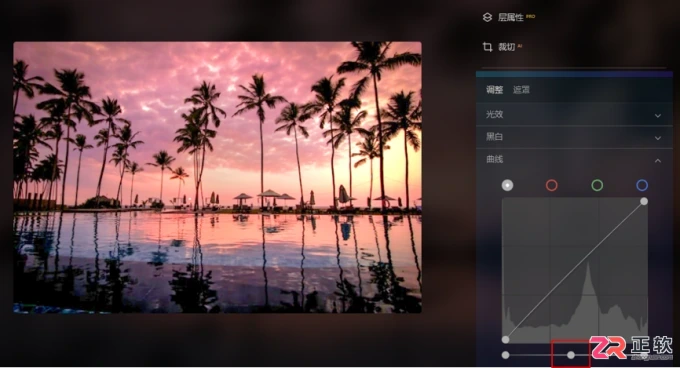Image resolution: width=680 pixels, height=368 pixels.
Task: Switch to the tab next to 调整
Action: click(521, 90)
